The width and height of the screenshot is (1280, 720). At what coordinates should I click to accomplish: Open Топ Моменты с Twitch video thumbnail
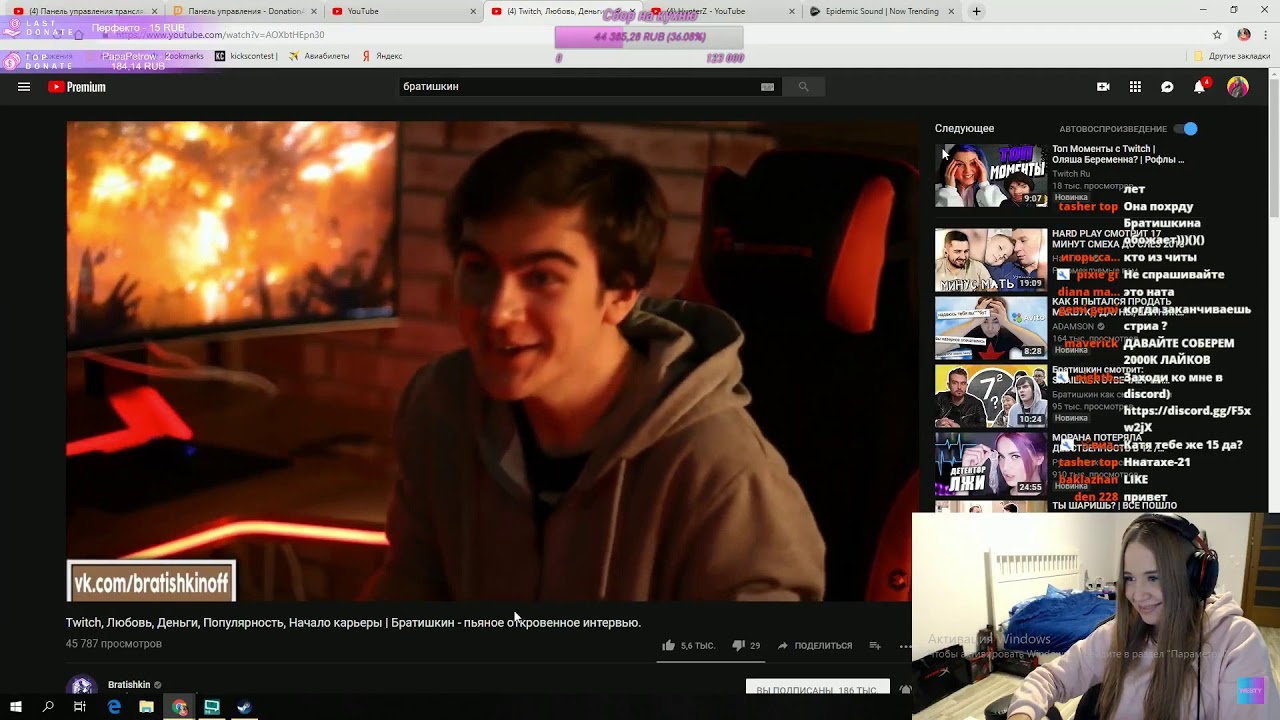(x=990, y=175)
